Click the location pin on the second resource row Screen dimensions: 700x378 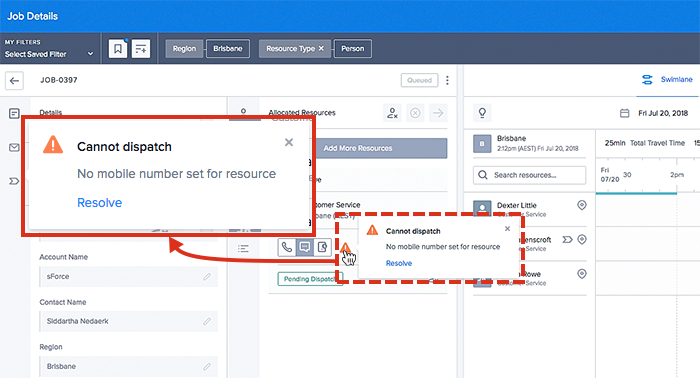pos(581,240)
